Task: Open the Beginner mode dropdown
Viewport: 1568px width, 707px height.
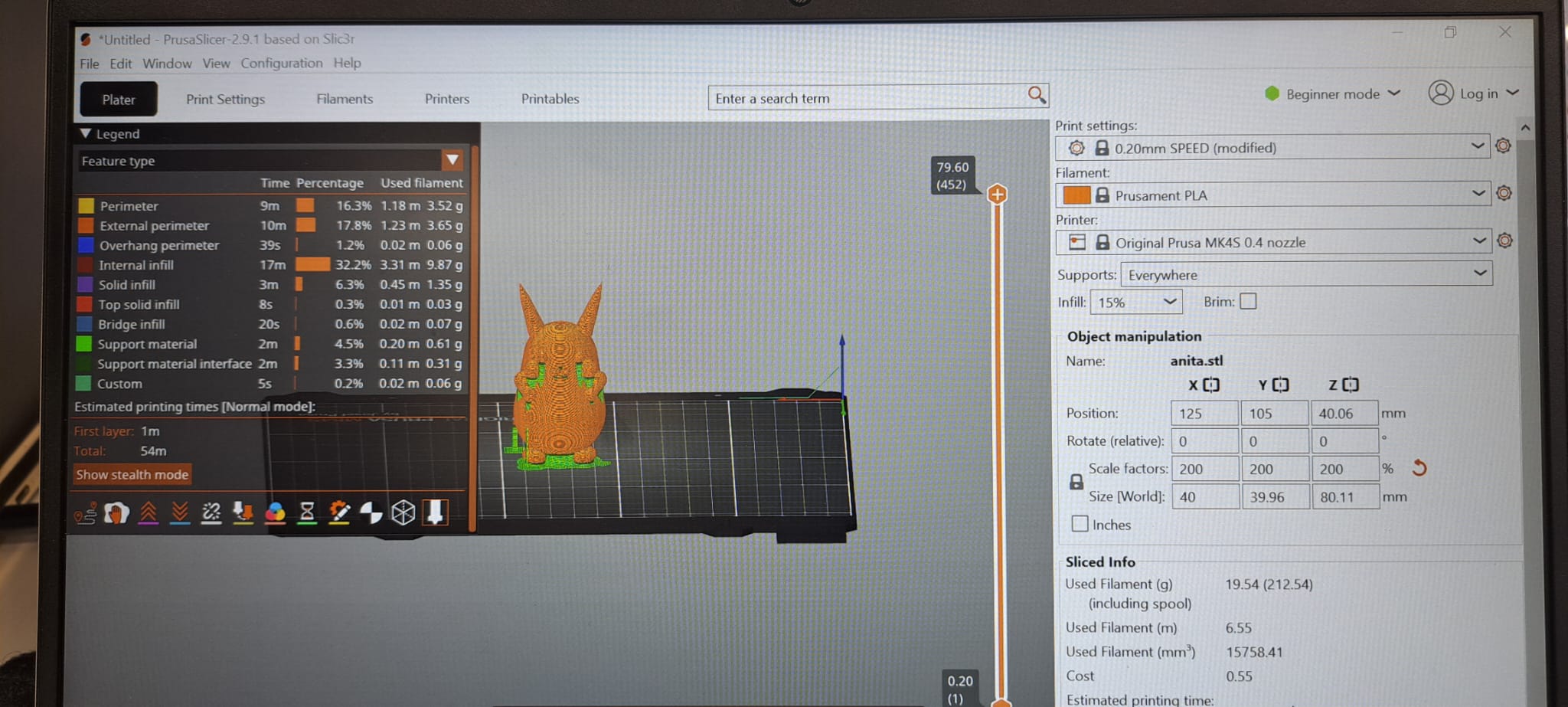Action: (x=1333, y=93)
